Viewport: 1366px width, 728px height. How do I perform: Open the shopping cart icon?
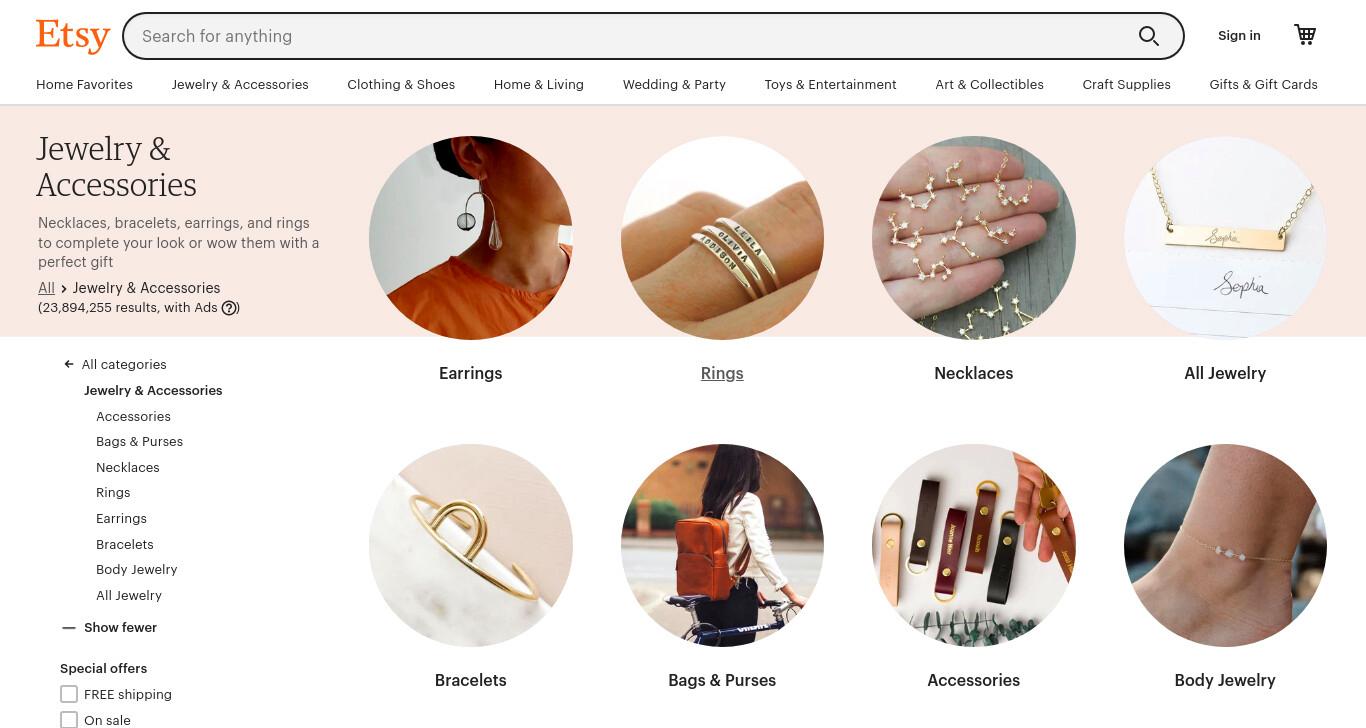(x=1305, y=35)
